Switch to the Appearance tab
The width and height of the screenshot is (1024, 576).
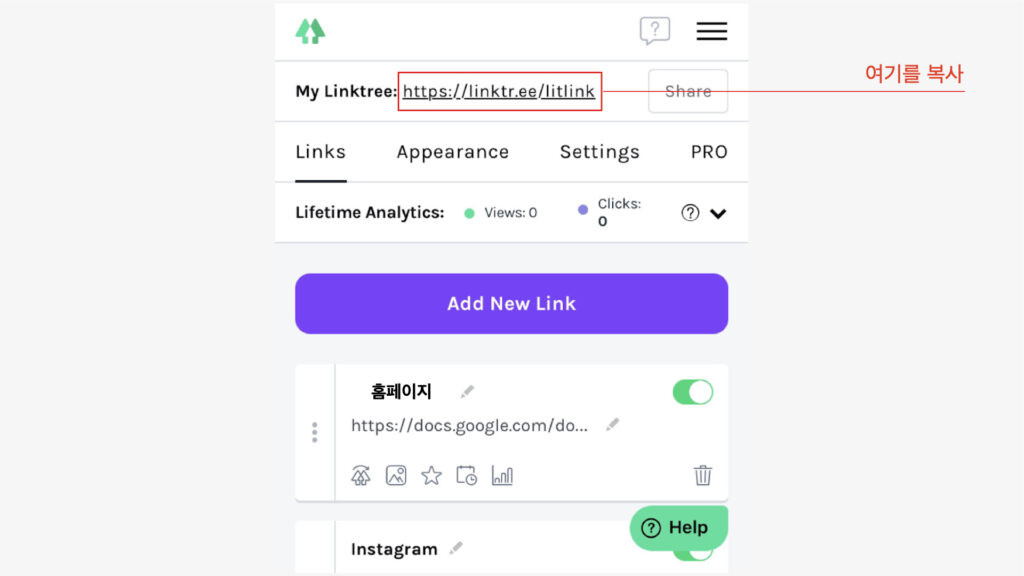[453, 152]
